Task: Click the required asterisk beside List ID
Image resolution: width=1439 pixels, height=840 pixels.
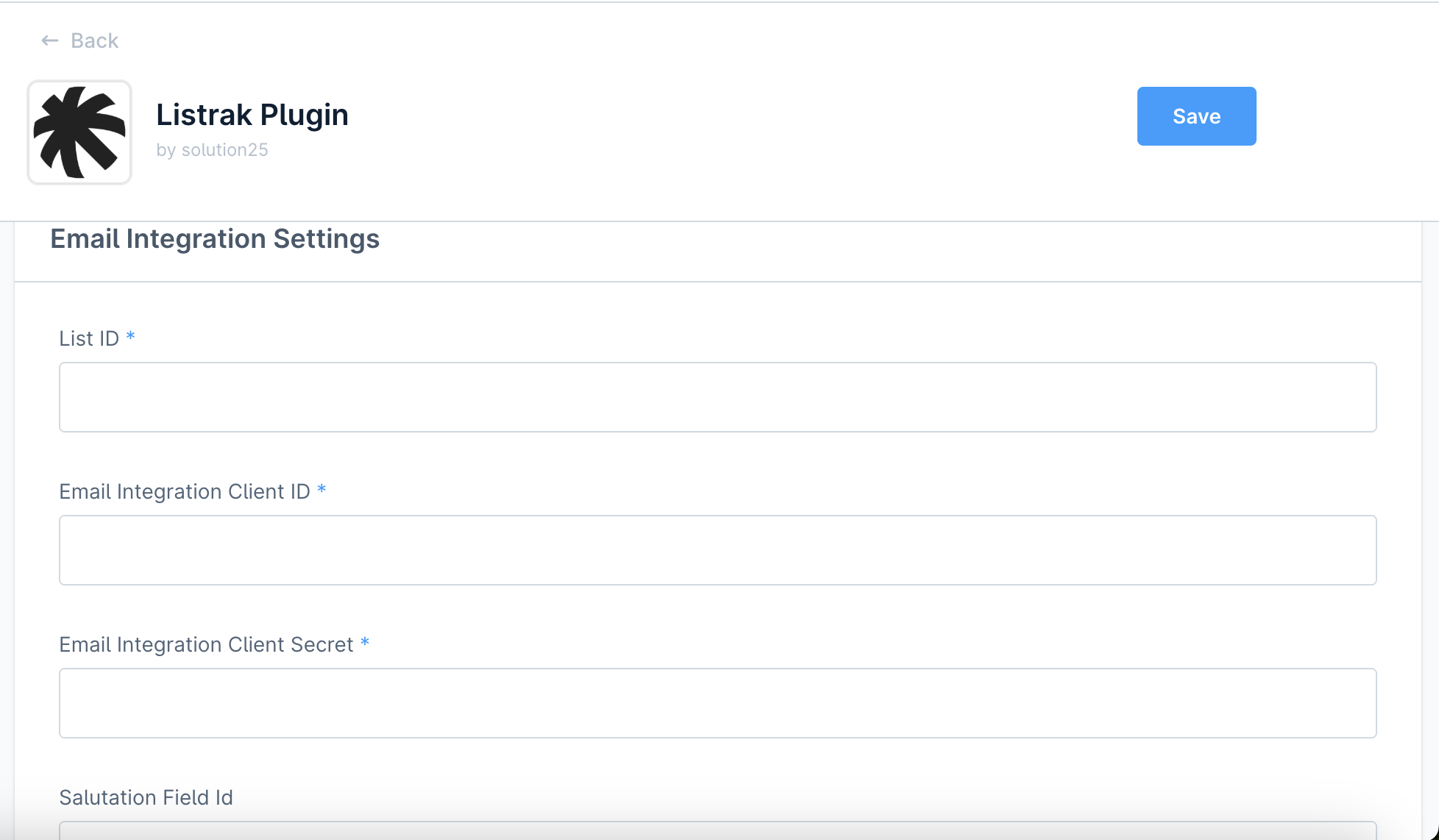Action: (x=130, y=337)
